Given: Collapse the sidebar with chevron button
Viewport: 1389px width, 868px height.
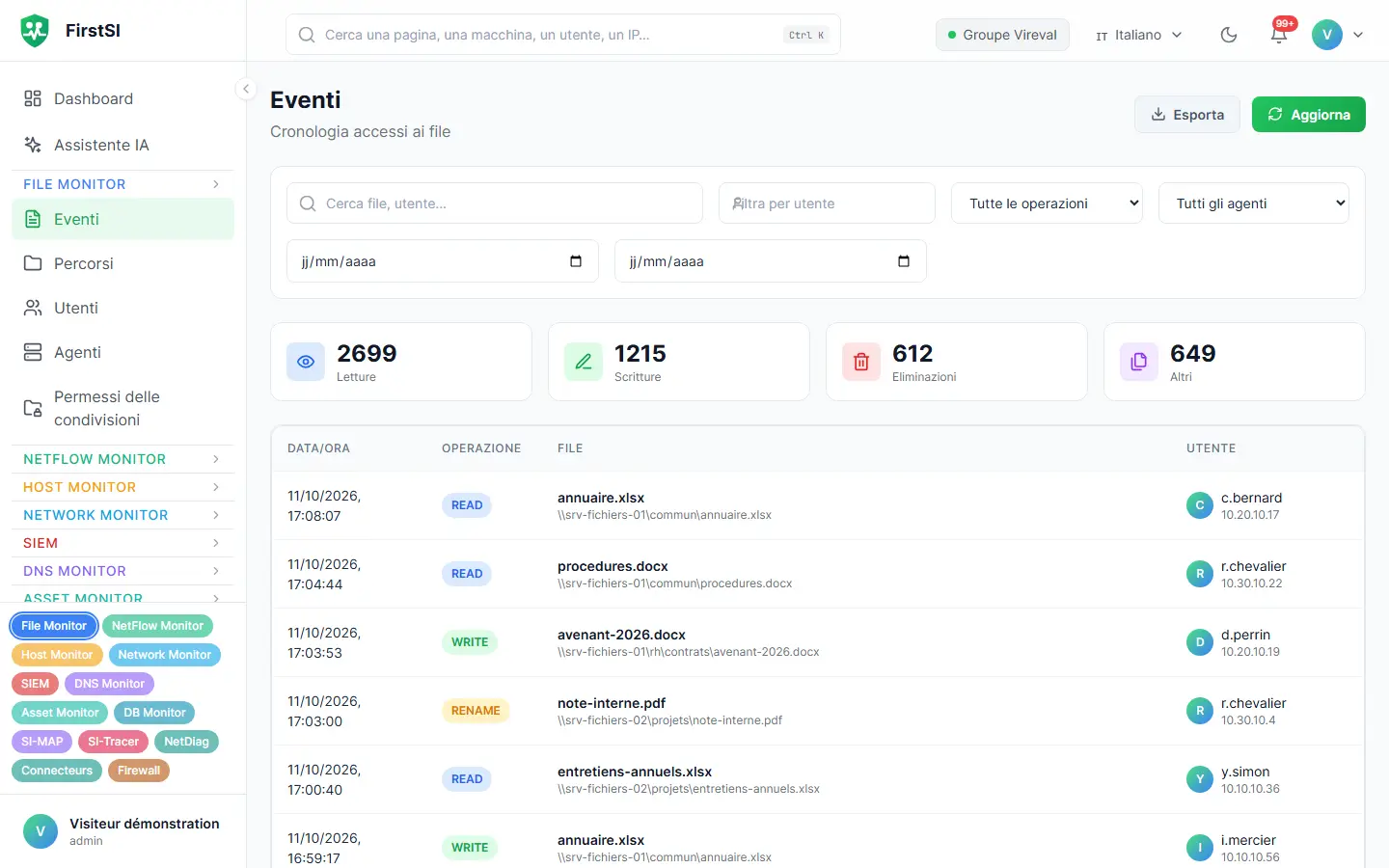Looking at the screenshot, I should 246,89.
